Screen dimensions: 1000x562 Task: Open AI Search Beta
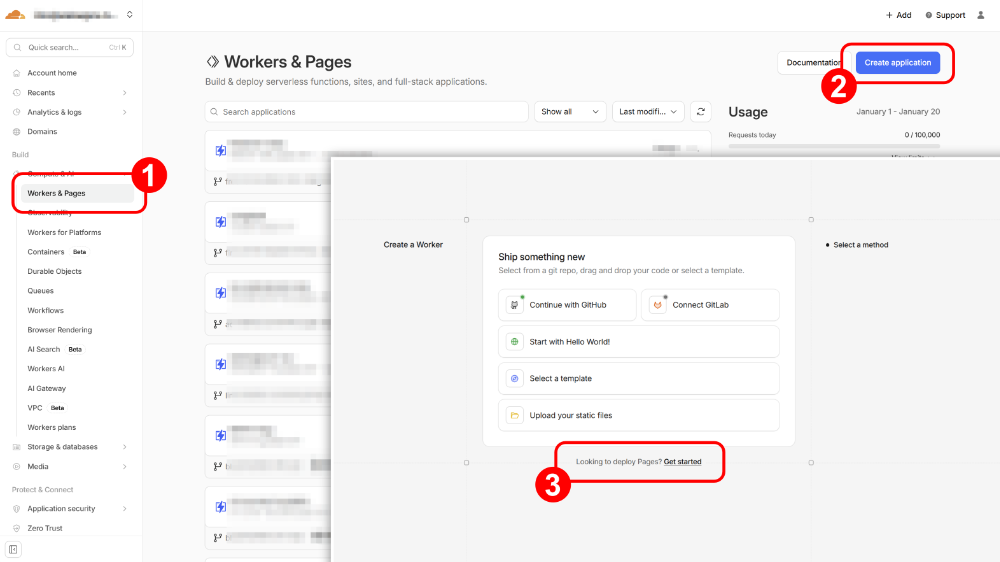pyautogui.click(x=55, y=350)
